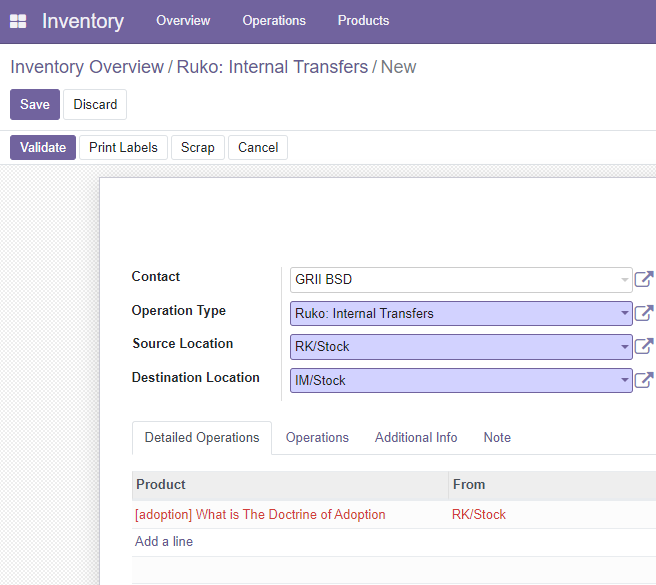Click the Print Labels button
Image resolution: width=656 pixels, height=585 pixels.
(123, 147)
